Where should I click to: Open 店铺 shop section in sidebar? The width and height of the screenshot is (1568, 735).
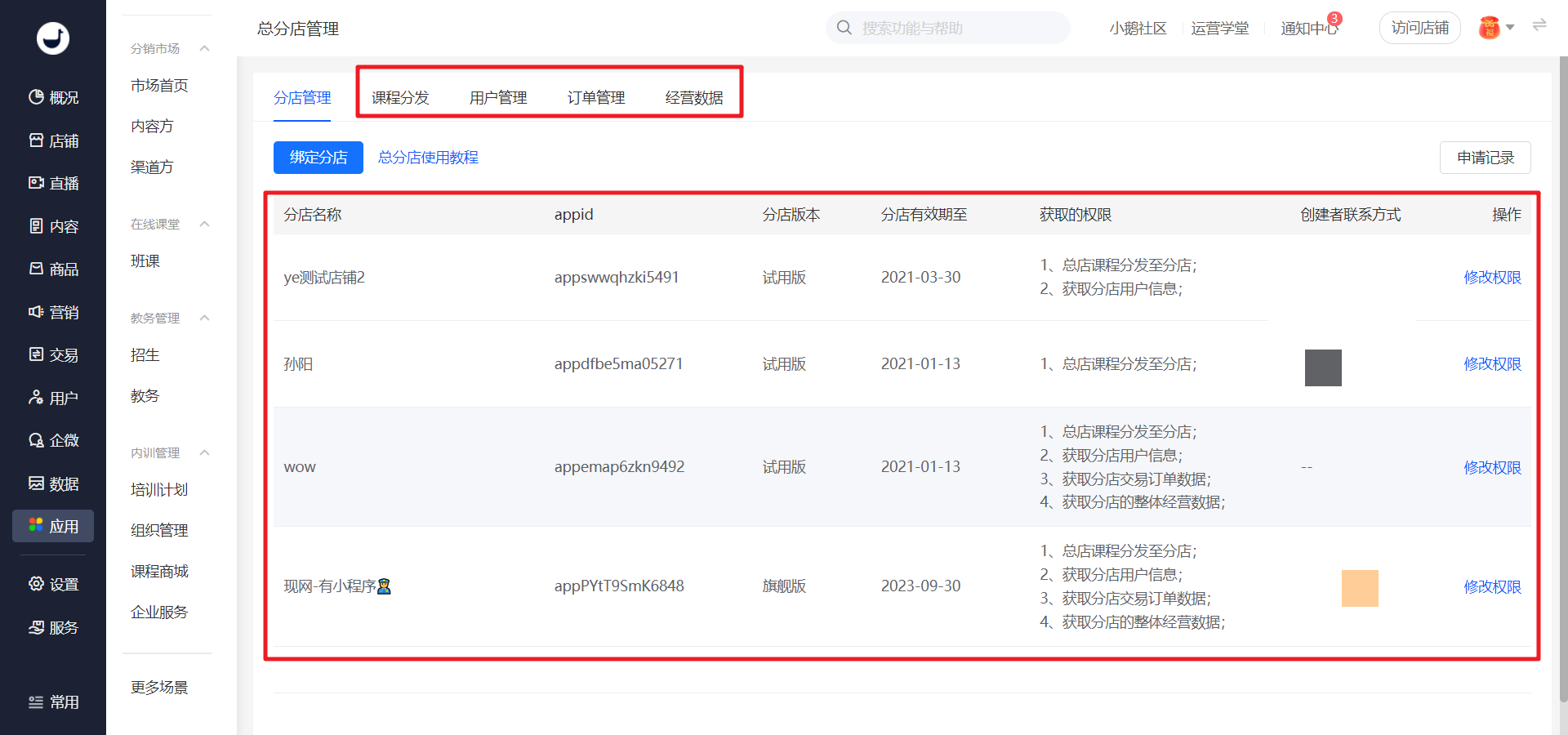(53, 140)
